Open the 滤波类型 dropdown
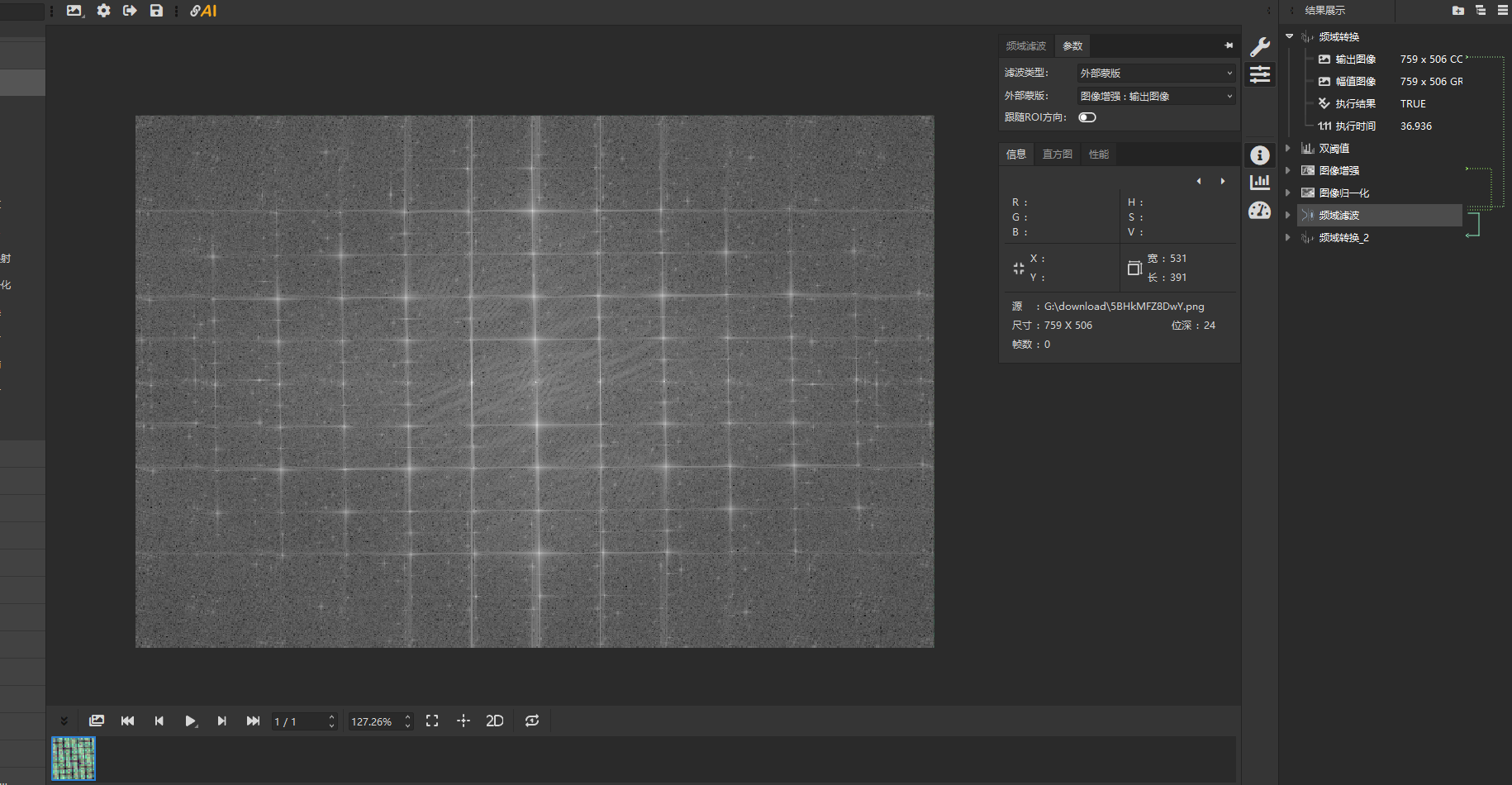The image size is (1512, 785). coord(1156,74)
